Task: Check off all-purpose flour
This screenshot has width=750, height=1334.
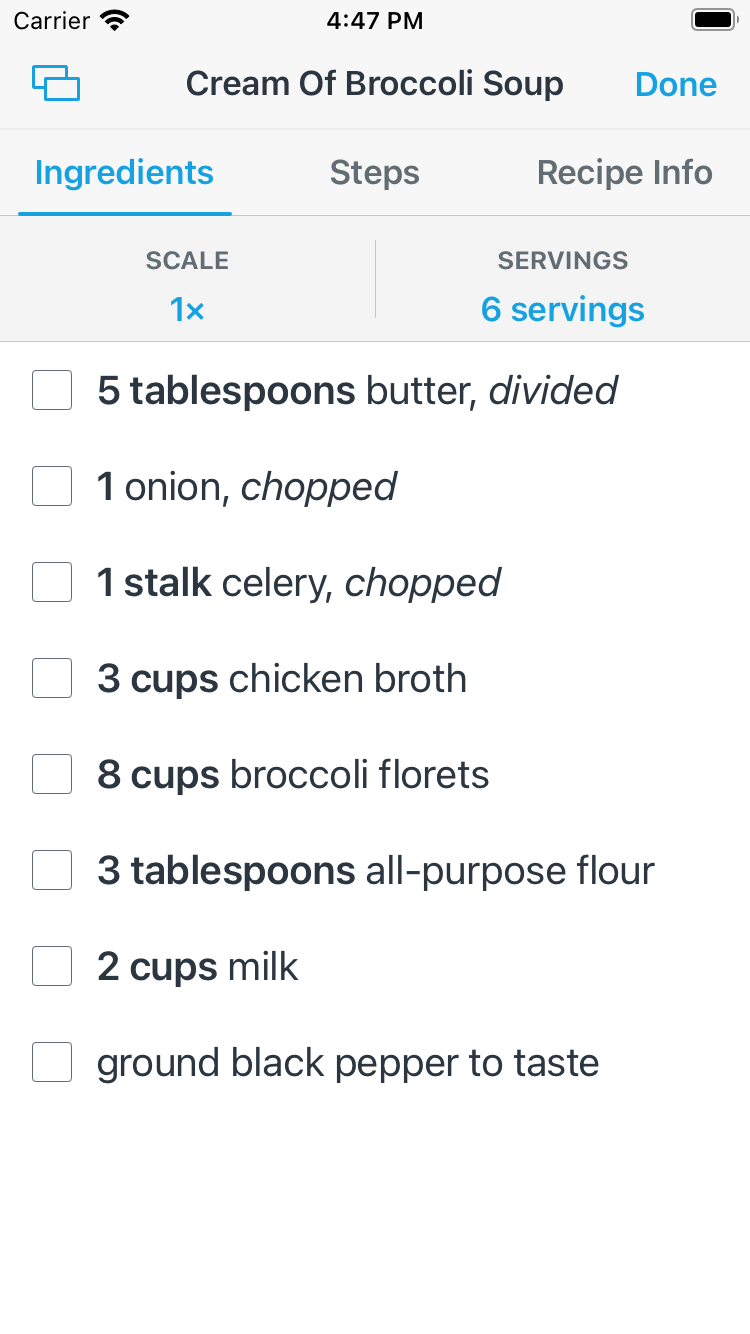Action: pos(52,870)
